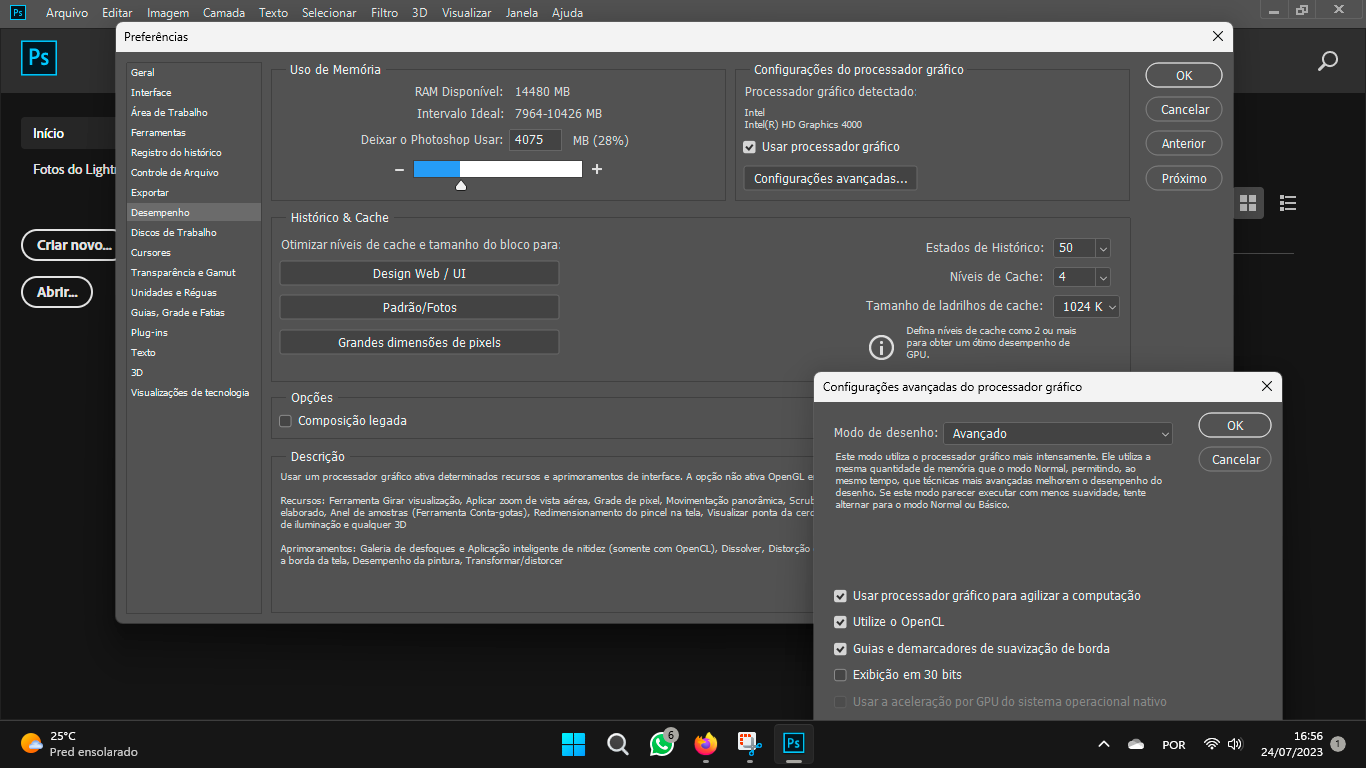Open the Camada menu
This screenshot has width=1366, height=768.
point(224,13)
